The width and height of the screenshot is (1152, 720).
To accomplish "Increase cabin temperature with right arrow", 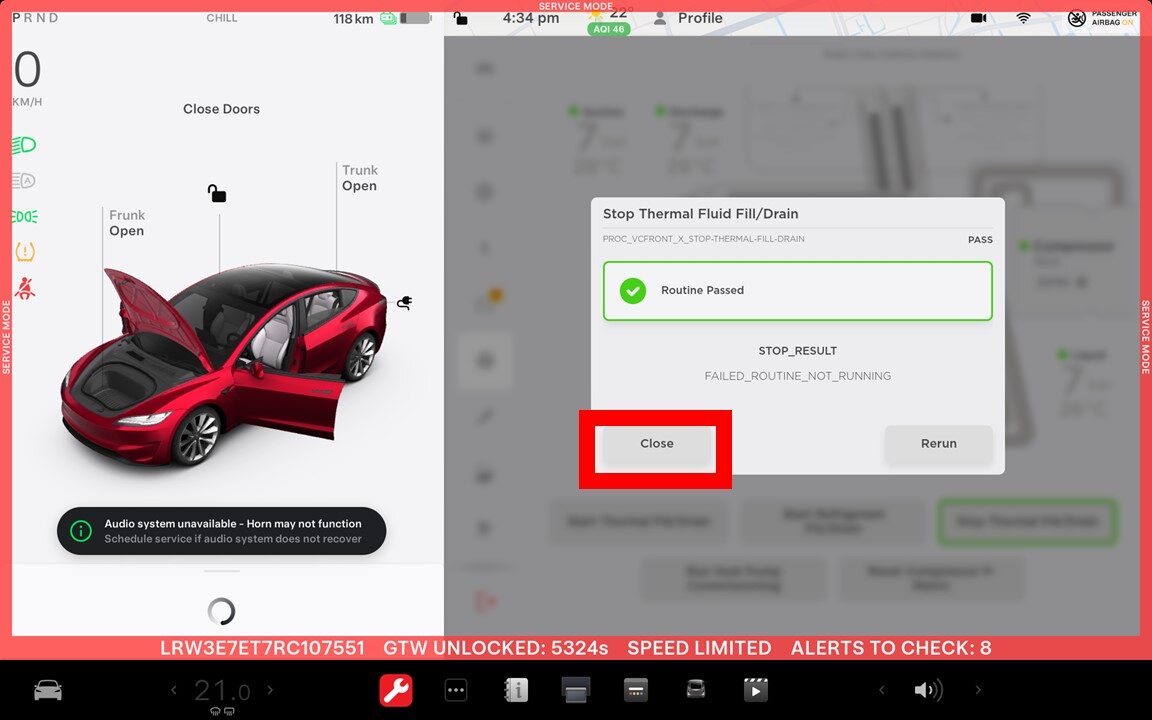I will coord(270,690).
